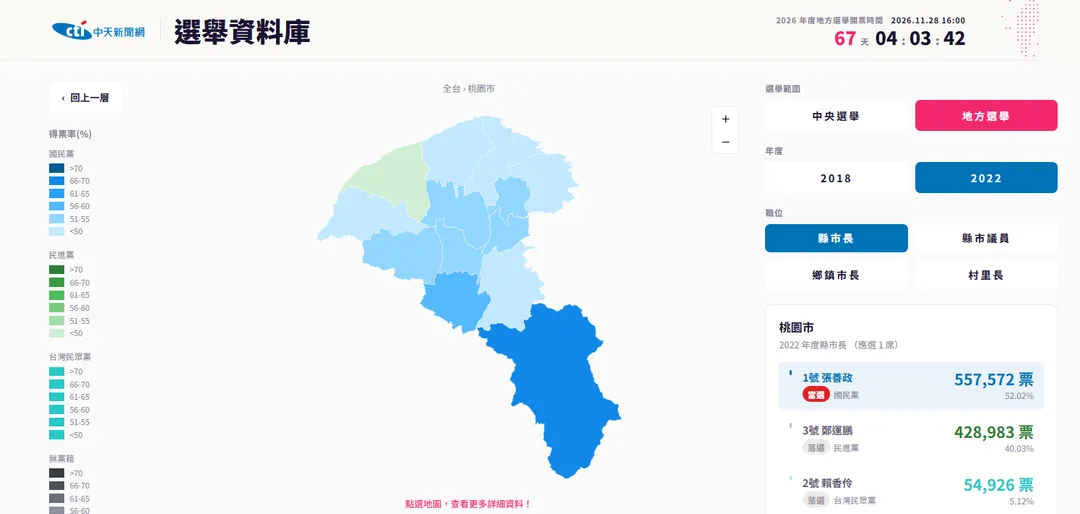Zoom out the map with minus button

[x=725, y=142]
